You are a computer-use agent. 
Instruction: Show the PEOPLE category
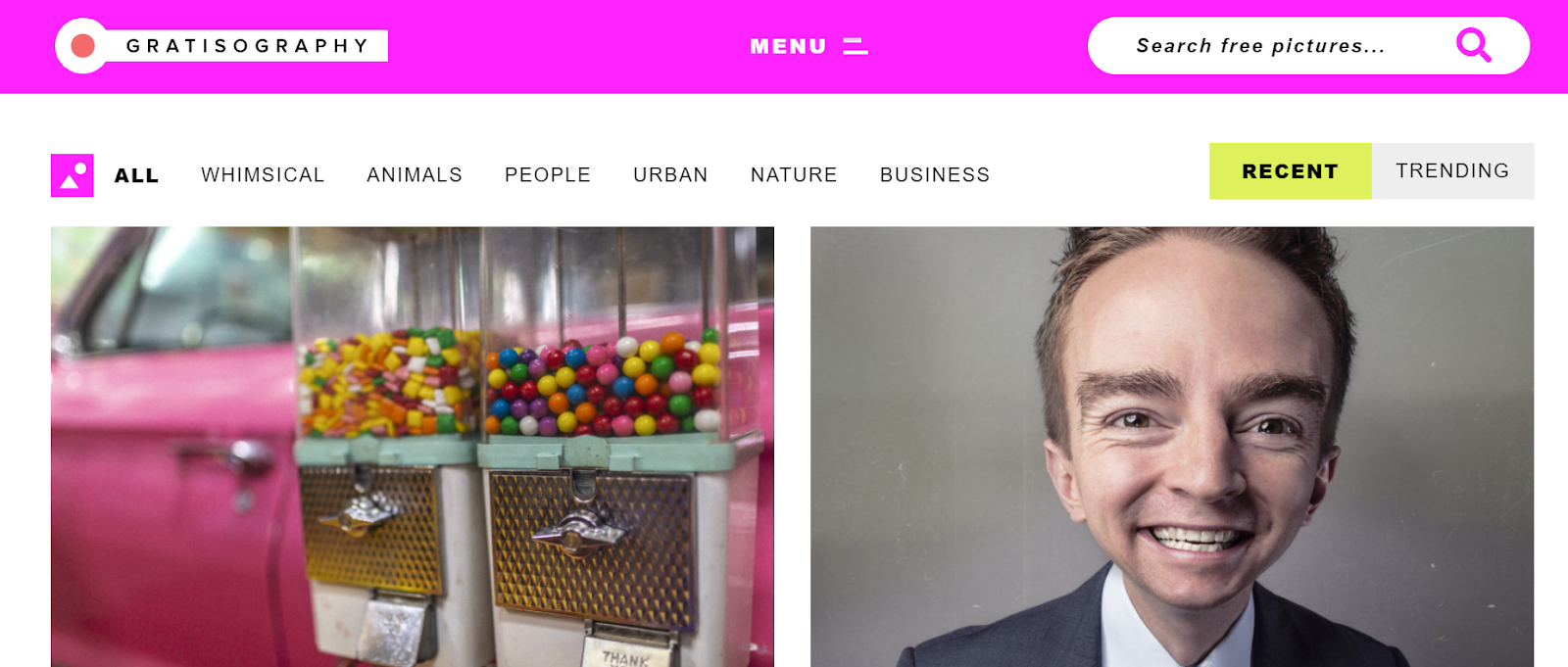(x=548, y=174)
